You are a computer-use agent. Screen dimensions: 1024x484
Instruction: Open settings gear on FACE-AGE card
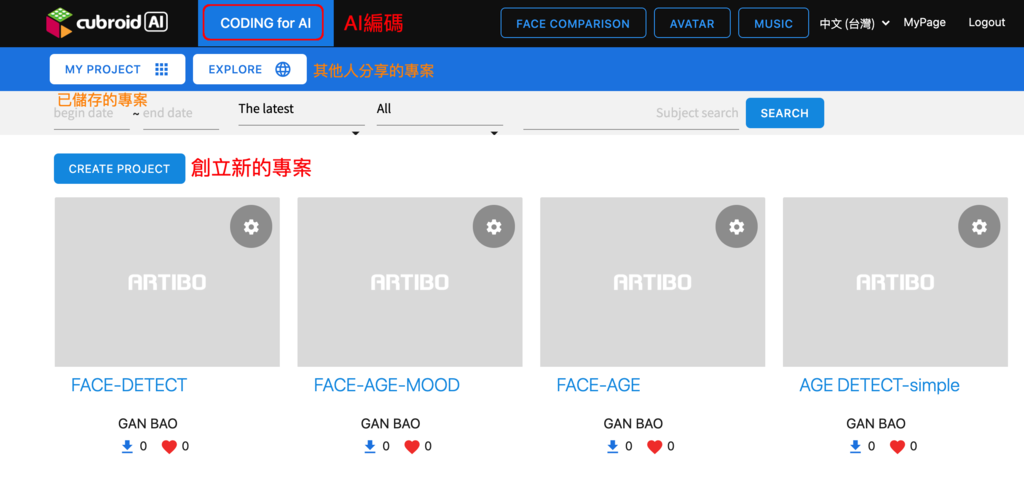(x=737, y=227)
